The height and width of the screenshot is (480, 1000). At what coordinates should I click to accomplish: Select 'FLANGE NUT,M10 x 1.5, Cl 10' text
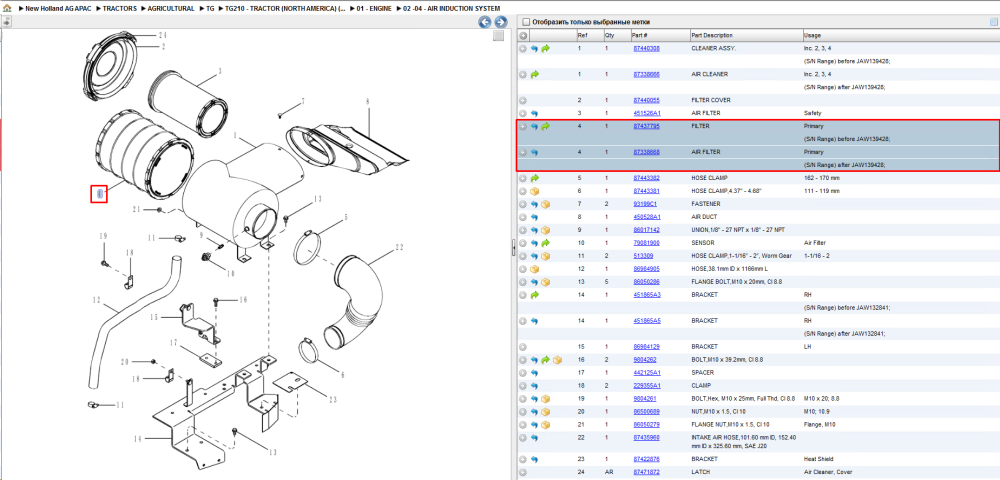[730, 425]
